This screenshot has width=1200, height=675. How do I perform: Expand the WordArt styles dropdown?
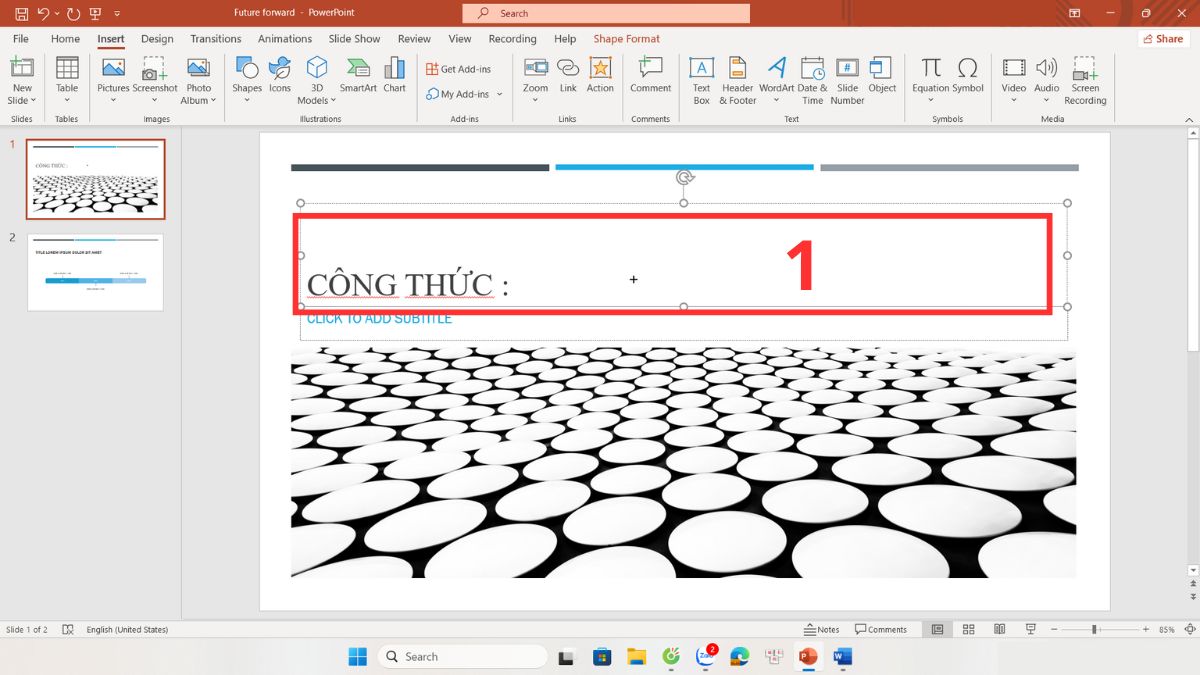coord(777,100)
